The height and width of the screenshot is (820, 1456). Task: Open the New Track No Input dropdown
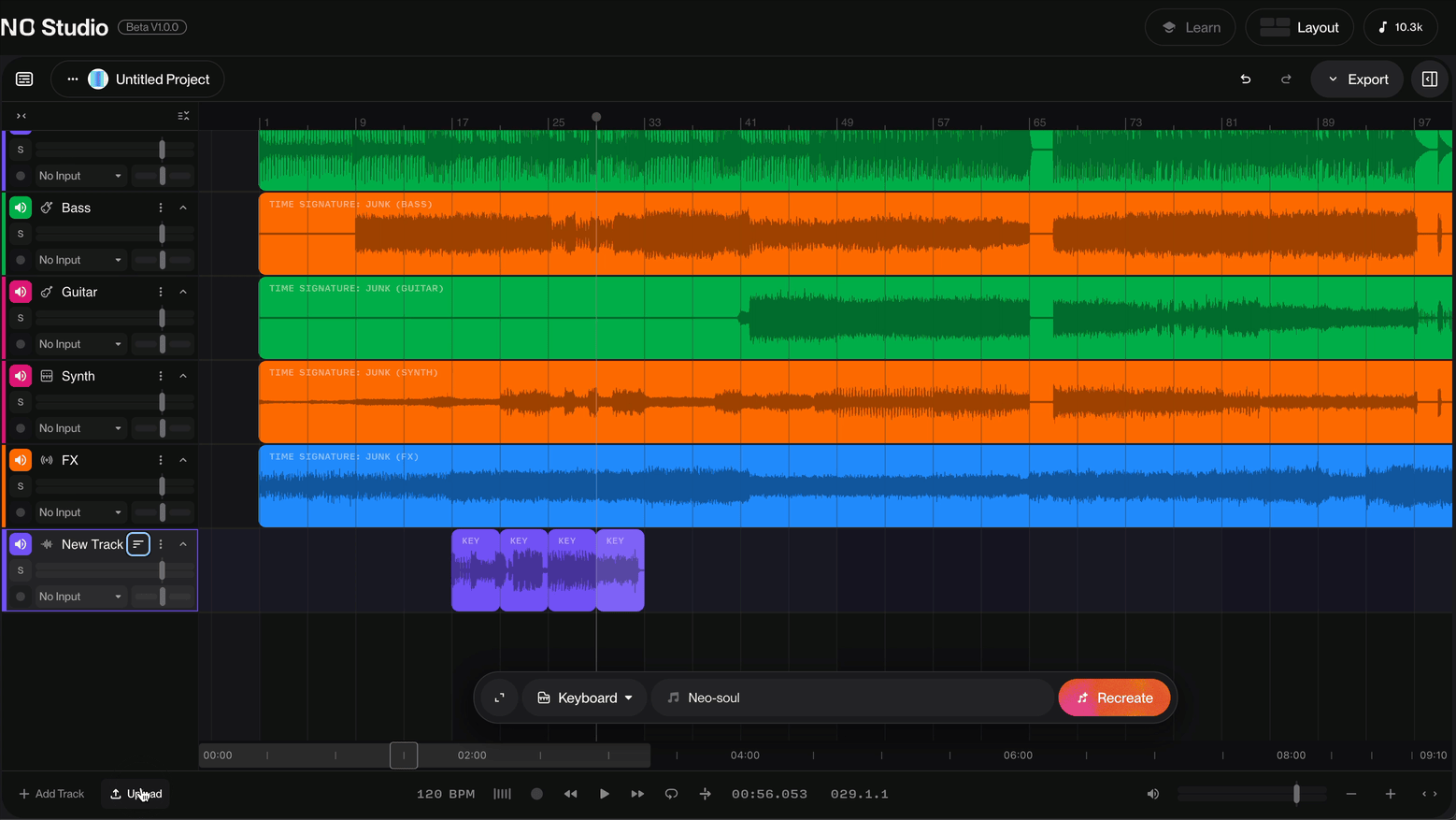point(80,597)
